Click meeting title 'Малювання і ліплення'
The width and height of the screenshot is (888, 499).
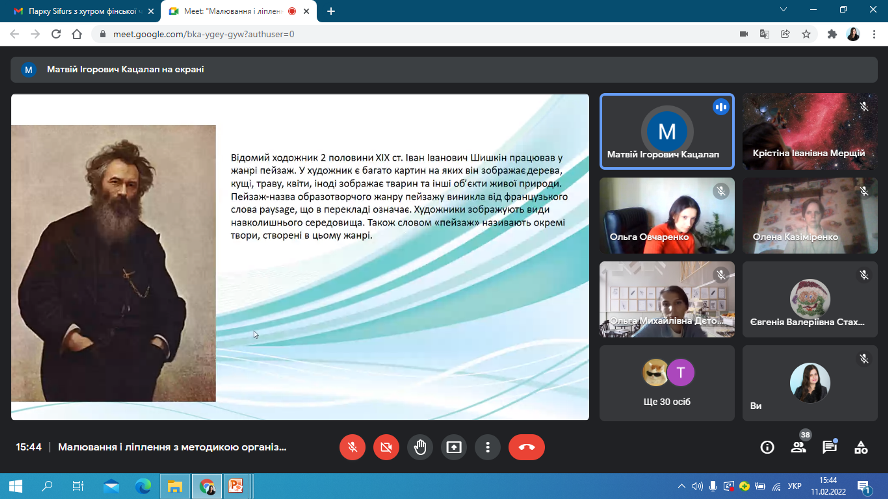(172, 447)
